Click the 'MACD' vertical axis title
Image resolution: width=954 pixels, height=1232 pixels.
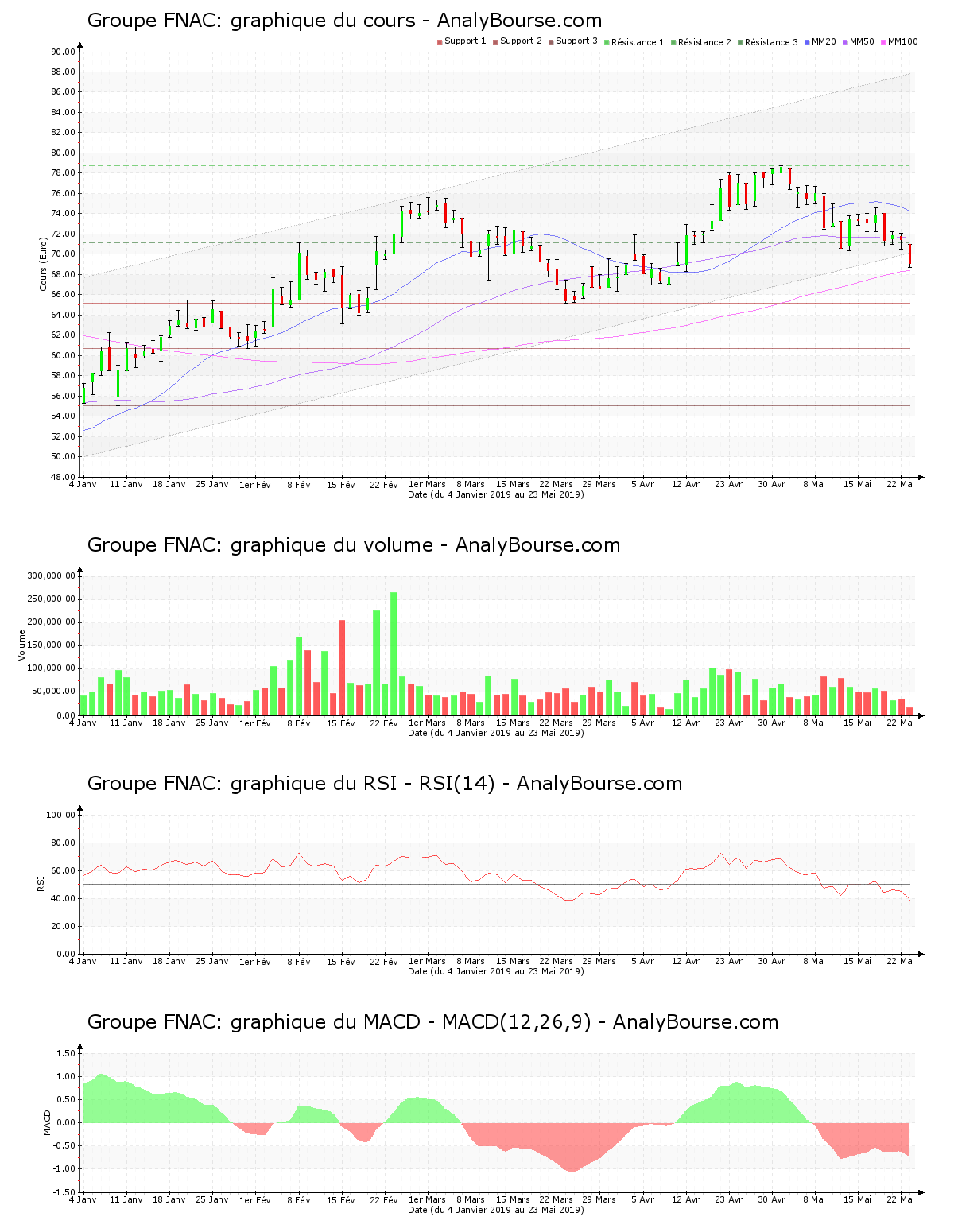point(47,1122)
